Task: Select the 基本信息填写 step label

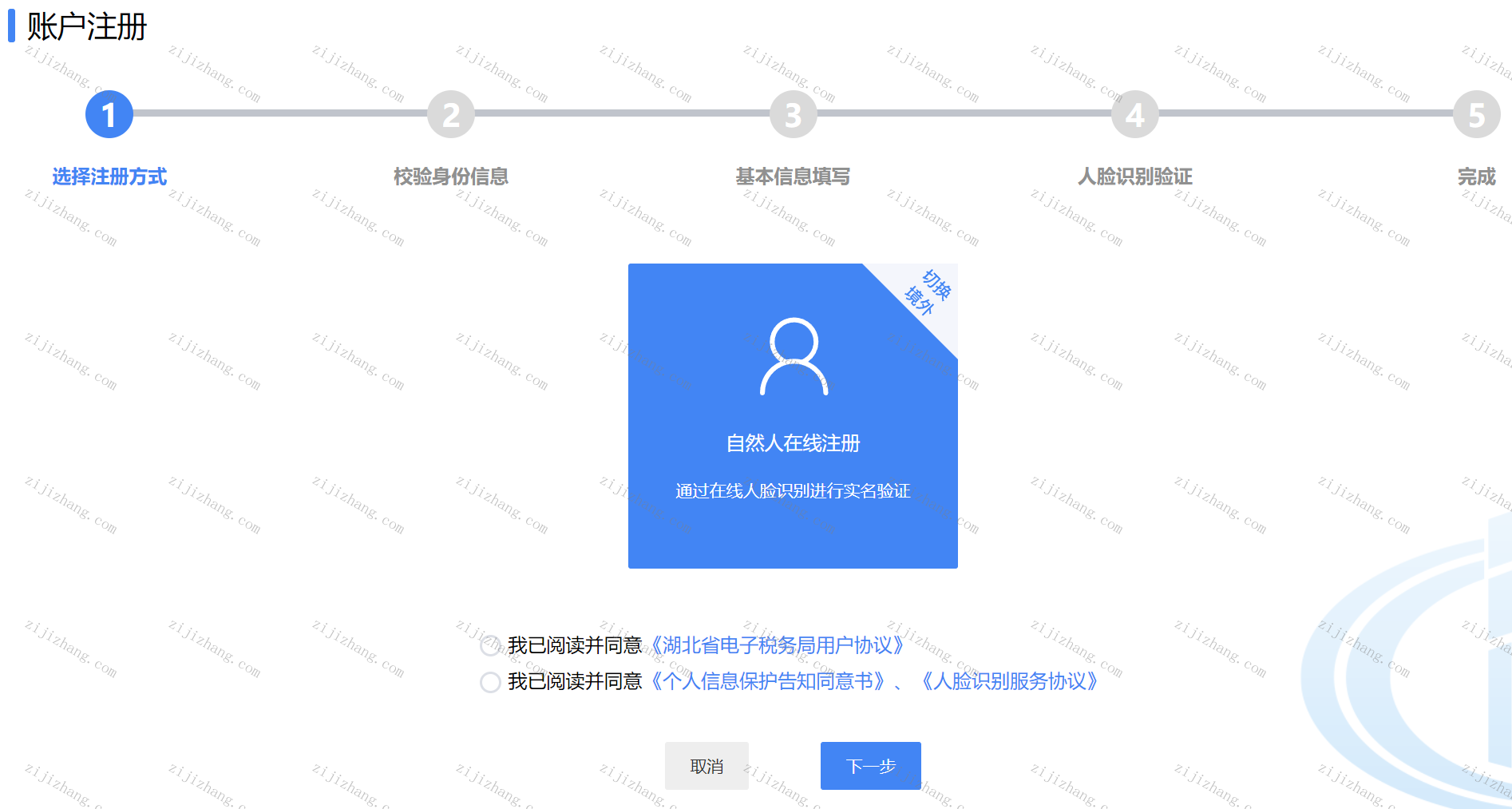Action: pyautogui.click(x=793, y=176)
